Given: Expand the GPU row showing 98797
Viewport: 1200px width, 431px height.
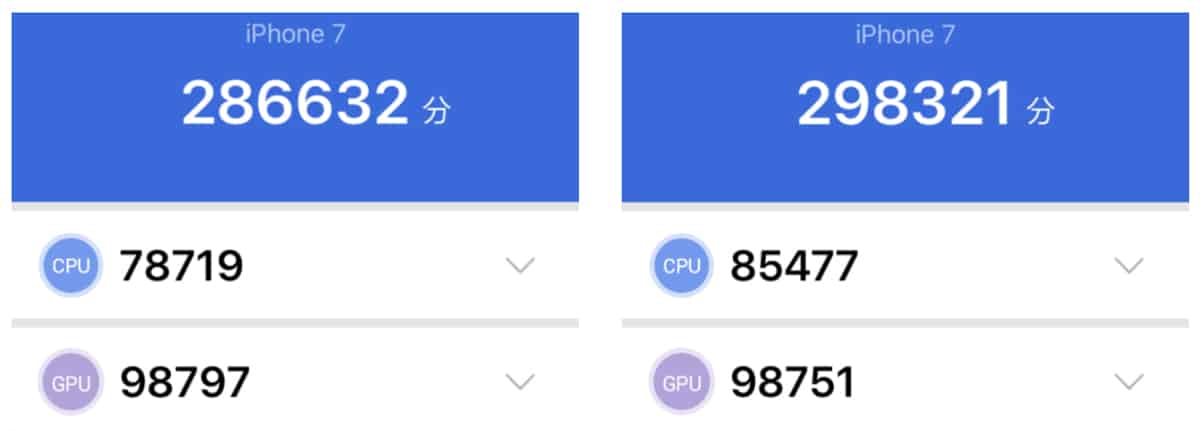Looking at the screenshot, I should click(520, 381).
